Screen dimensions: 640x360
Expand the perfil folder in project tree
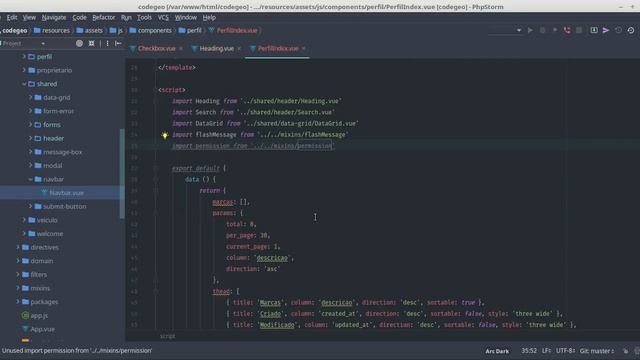click(24, 57)
